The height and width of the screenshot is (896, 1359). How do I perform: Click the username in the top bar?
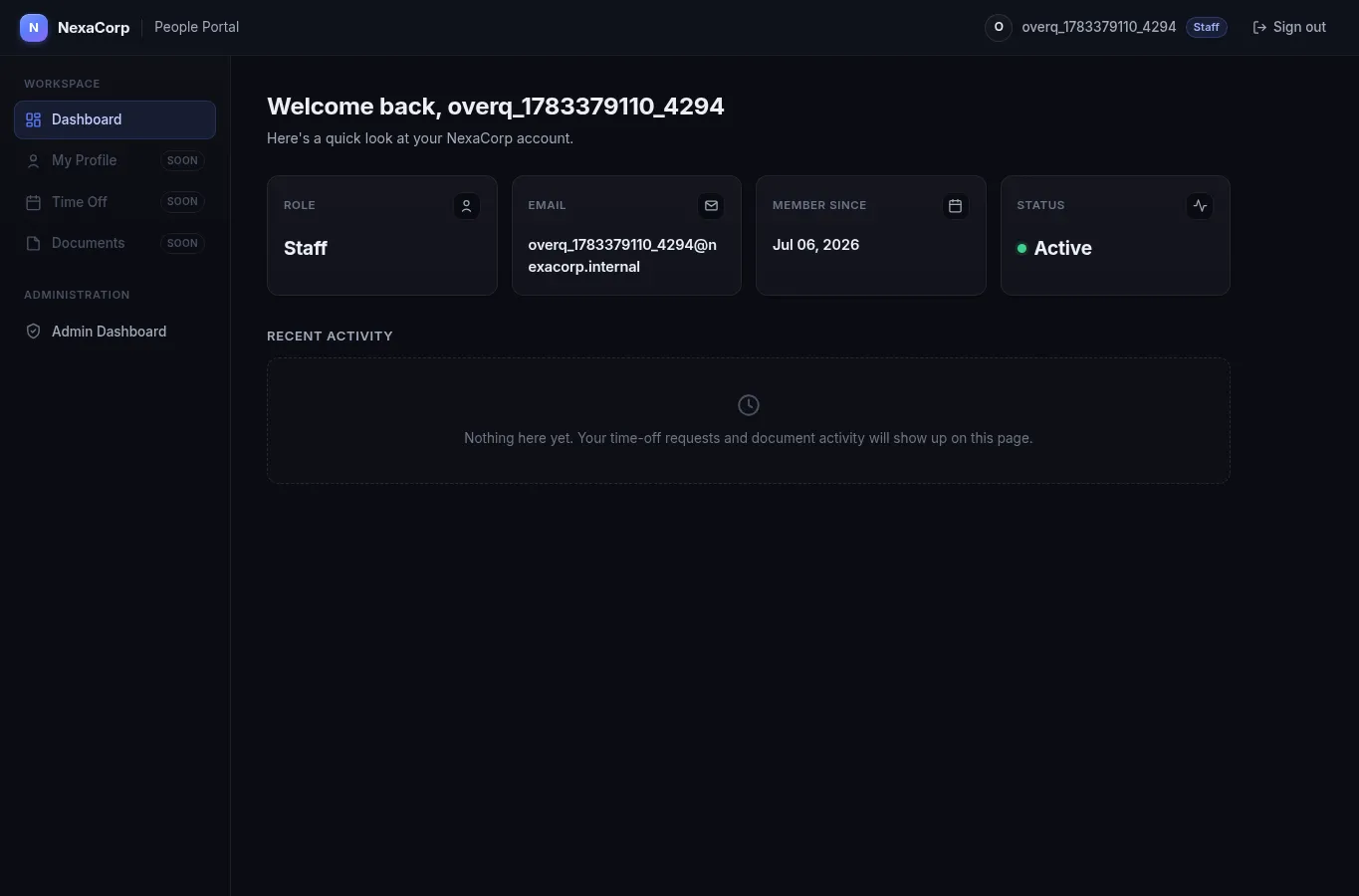pyautogui.click(x=1099, y=27)
